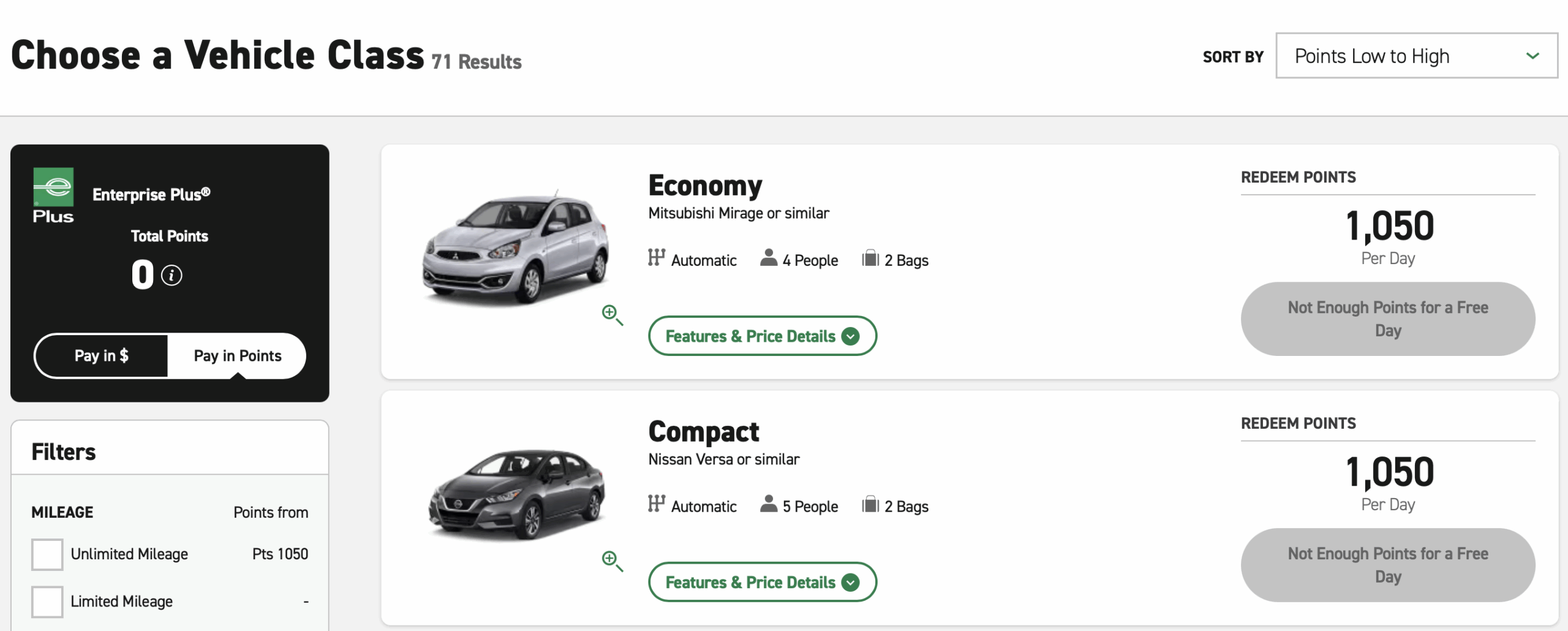
Task: Click the Economy 4 People passenger icon
Action: tap(768, 257)
